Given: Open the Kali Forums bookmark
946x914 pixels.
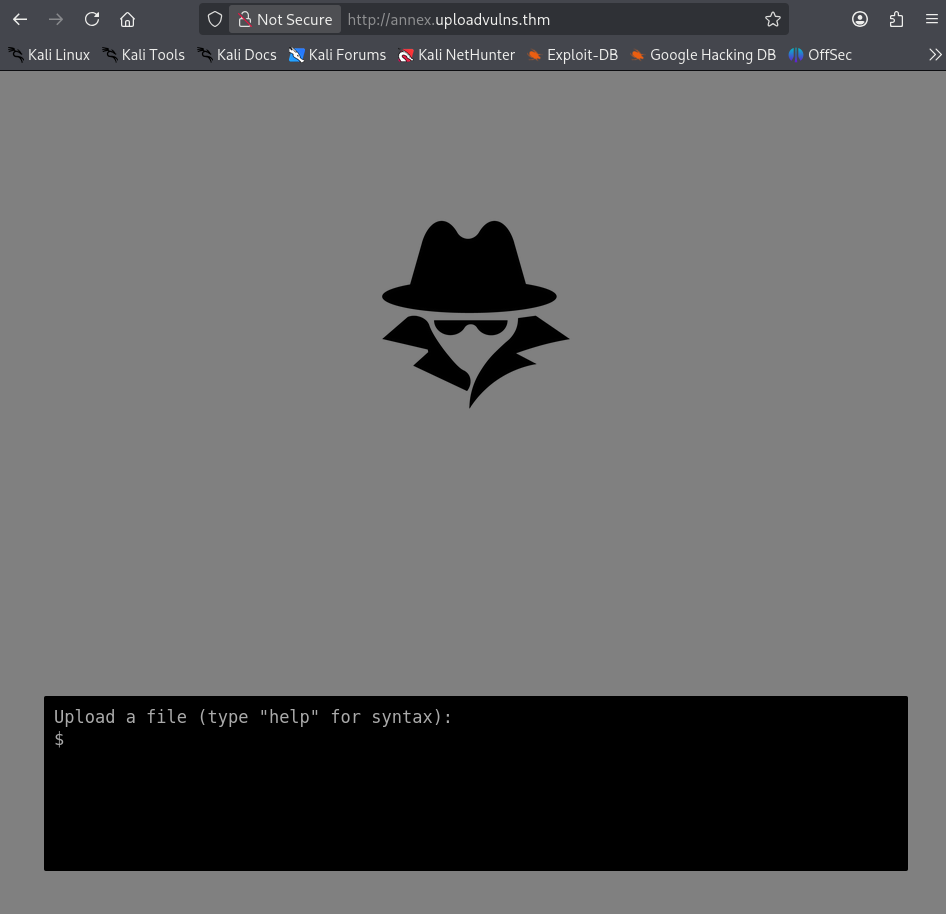Looking at the screenshot, I should click(337, 55).
